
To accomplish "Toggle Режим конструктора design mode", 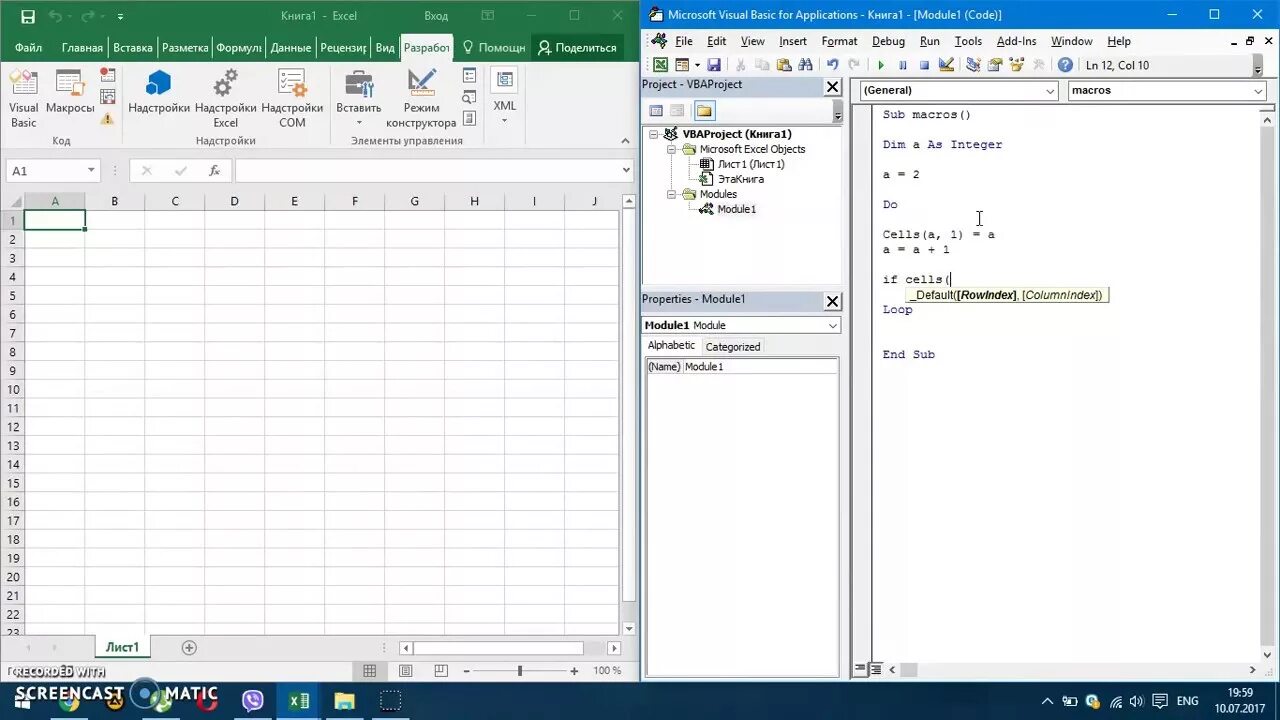I will [421, 99].
